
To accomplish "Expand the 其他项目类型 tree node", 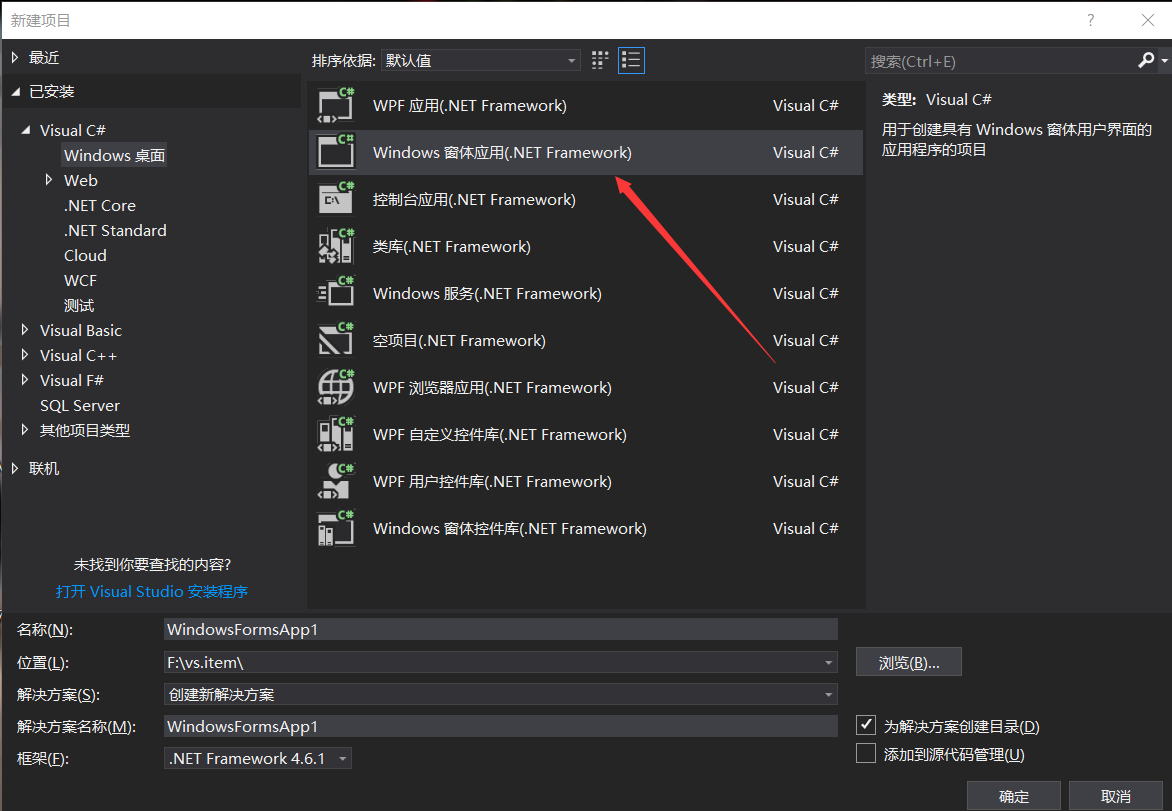I will [25, 430].
